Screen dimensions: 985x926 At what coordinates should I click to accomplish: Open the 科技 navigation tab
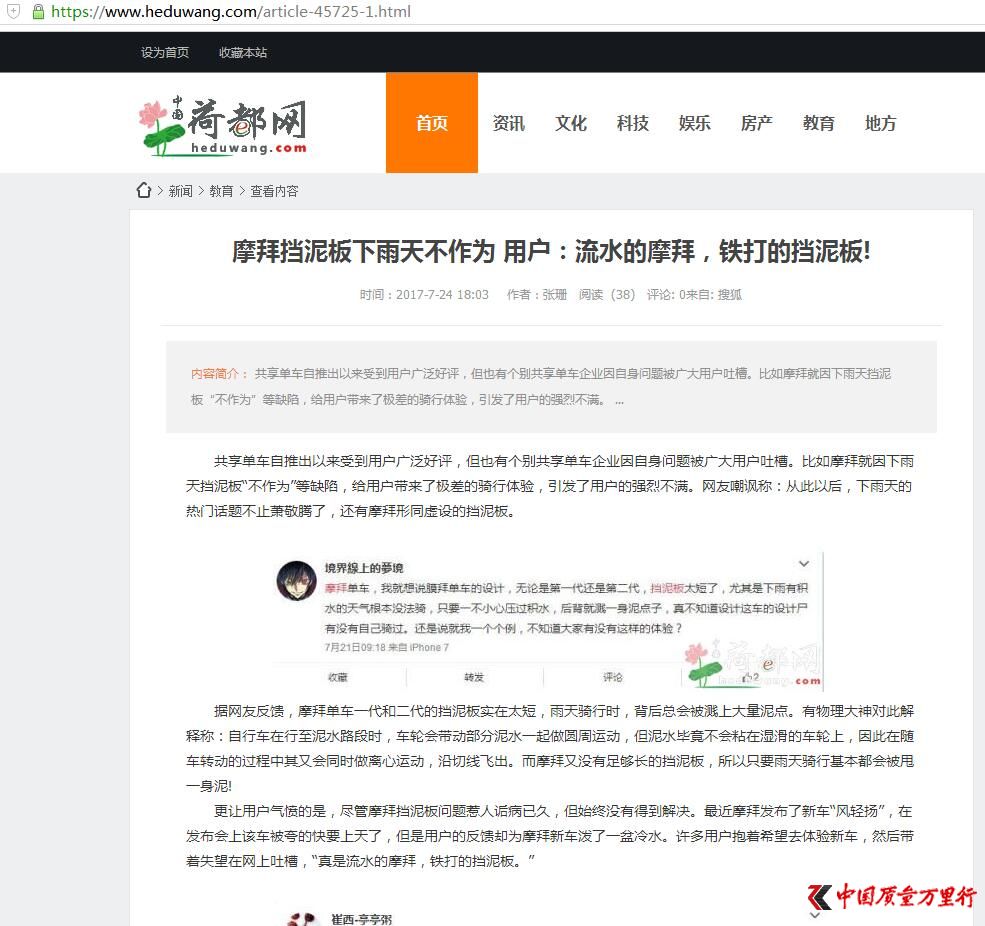(x=633, y=123)
